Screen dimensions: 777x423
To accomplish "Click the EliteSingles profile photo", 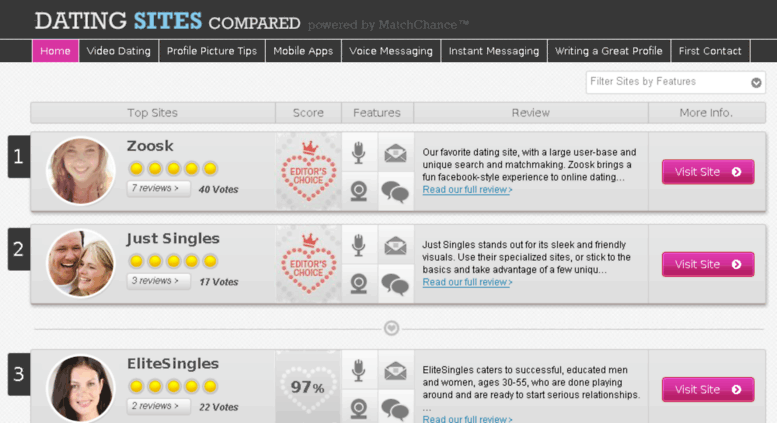I will [x=81, y=389].
